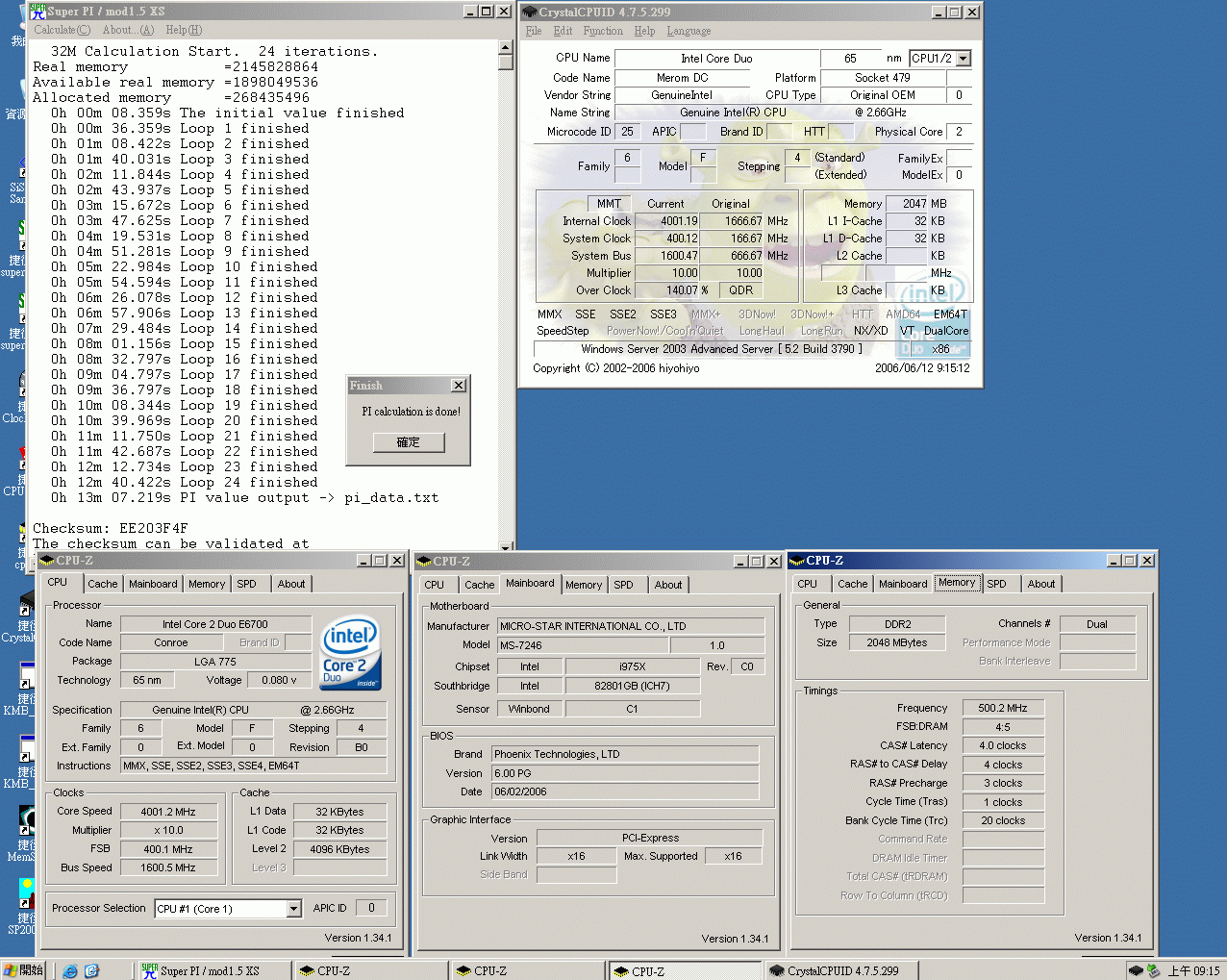Click the Chipset value i975X
This screenshot has width=1227, height=980.
(x=632, y=666)
